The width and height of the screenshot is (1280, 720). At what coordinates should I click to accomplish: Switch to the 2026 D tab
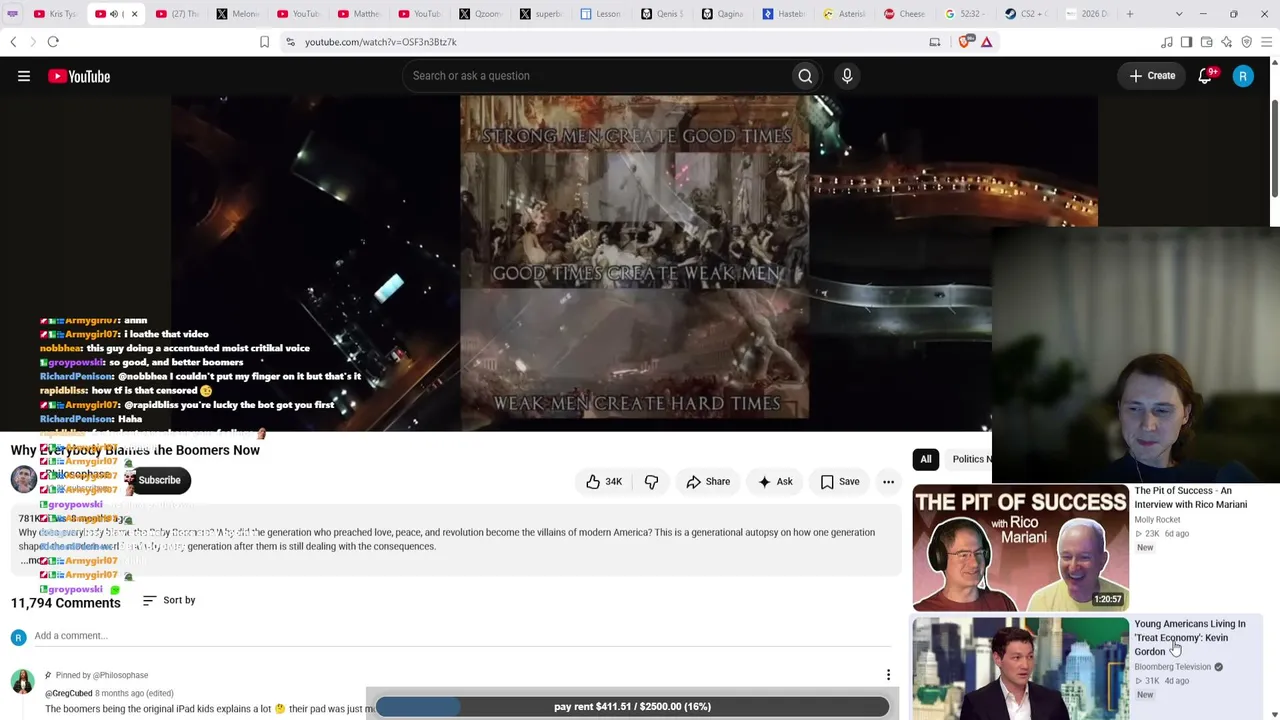1086,14
